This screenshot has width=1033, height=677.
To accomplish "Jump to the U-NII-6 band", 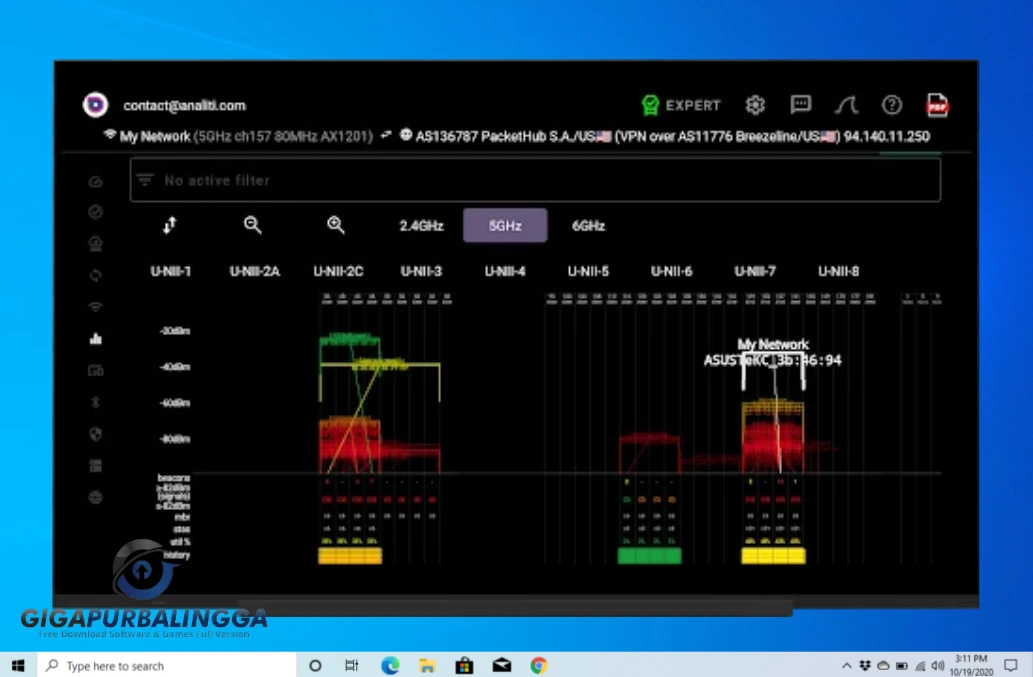I will coord(672,271).
